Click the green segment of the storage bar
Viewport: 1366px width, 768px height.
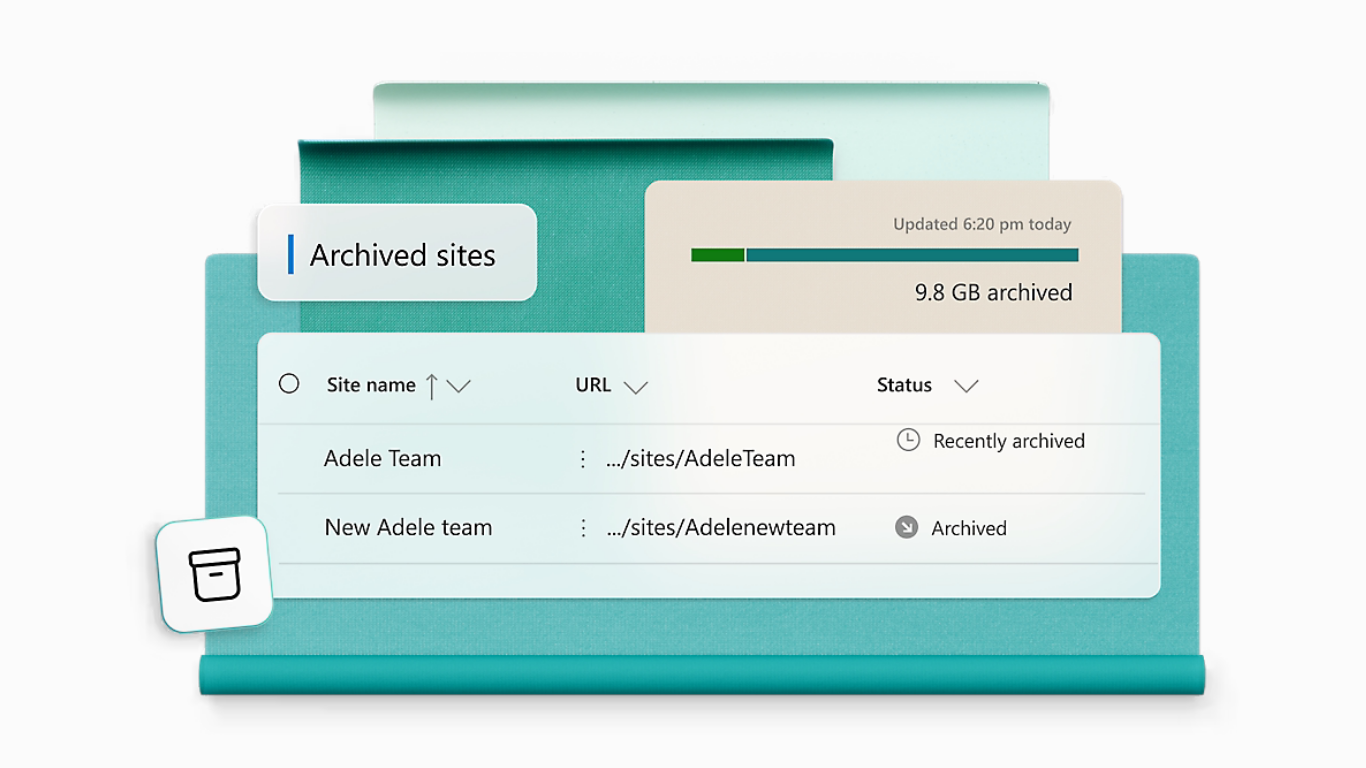coord(717,255)
